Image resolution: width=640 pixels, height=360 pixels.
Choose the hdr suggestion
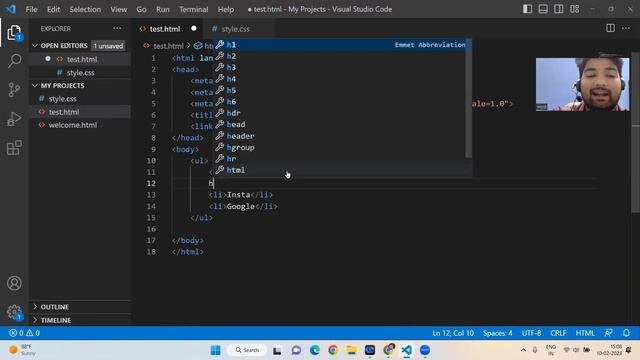[x=341, y=113]
